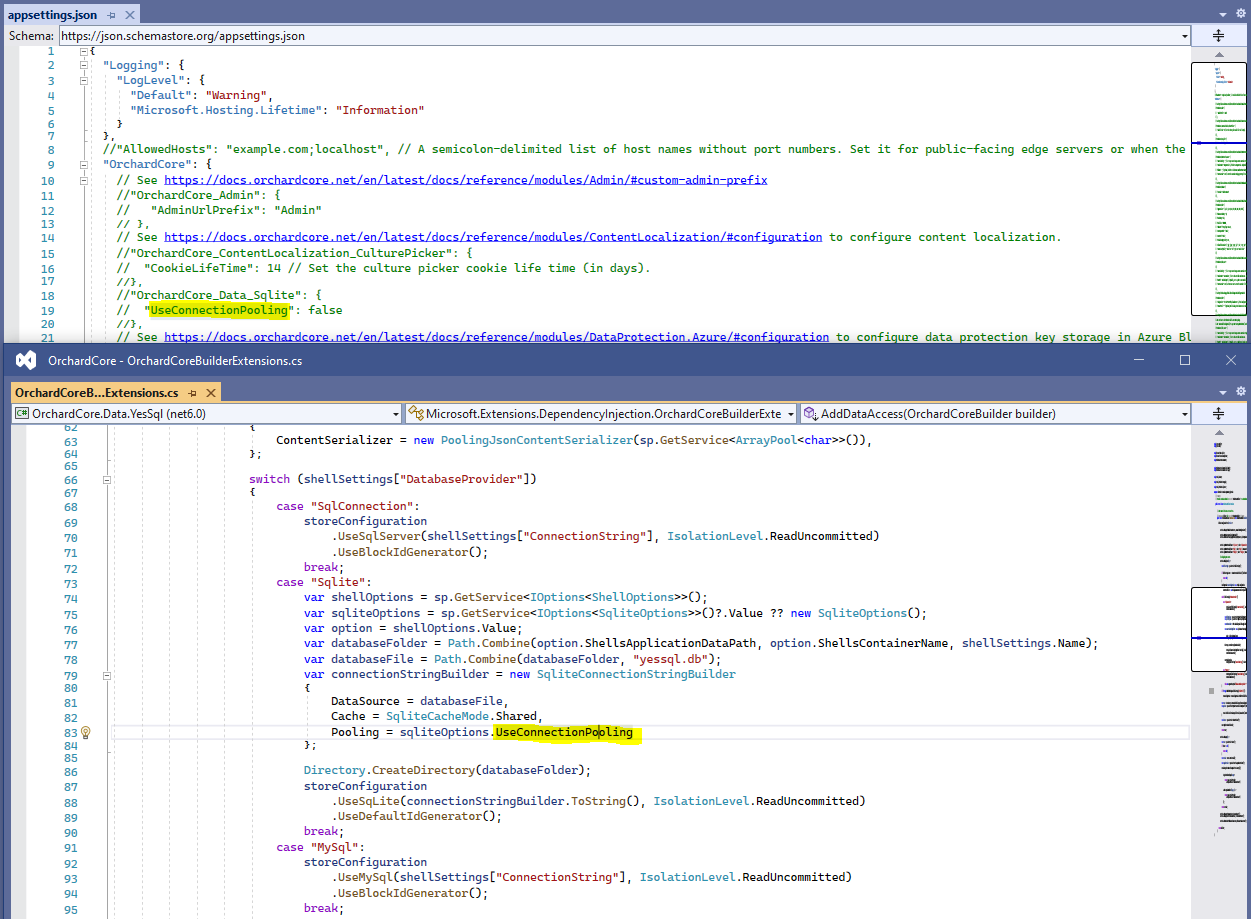Collapse the root brace on line 1

tap(85, 51)
